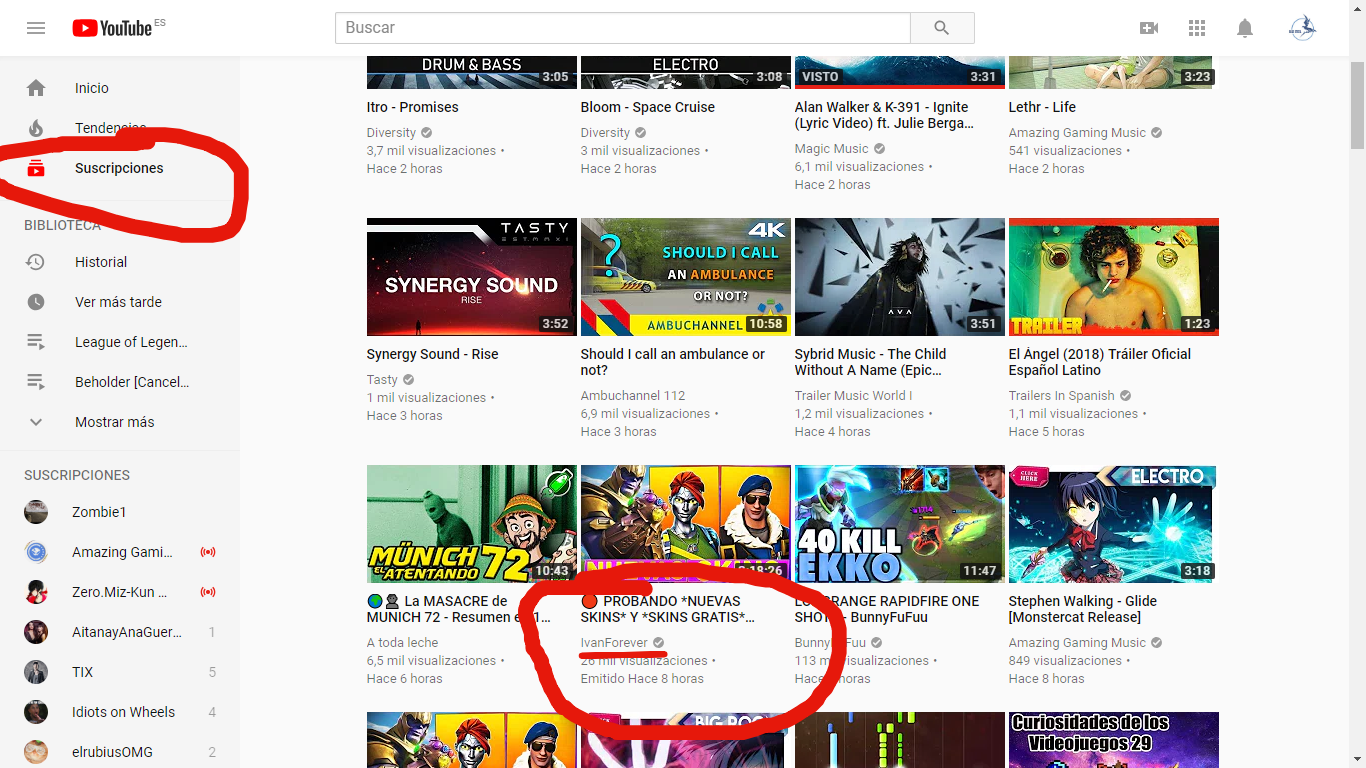
Task: Click live indicator next to Zero.Miz-Kun
Action: (208, 592)
